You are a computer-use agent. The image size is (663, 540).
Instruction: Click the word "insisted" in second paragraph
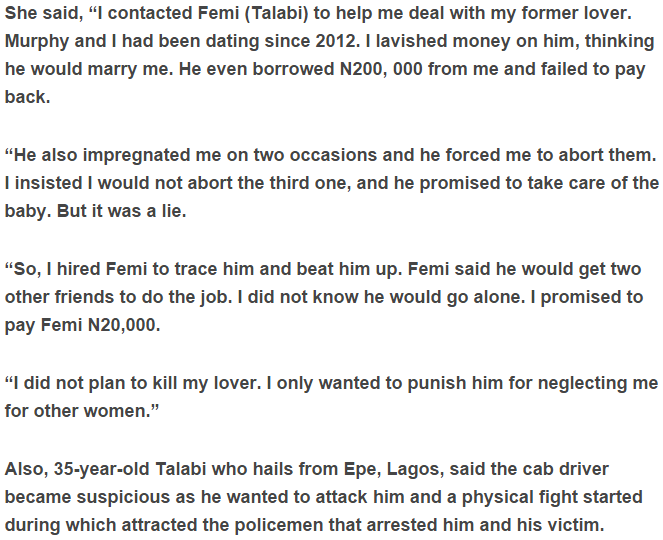pyautogui.click(x=49, y=183)
